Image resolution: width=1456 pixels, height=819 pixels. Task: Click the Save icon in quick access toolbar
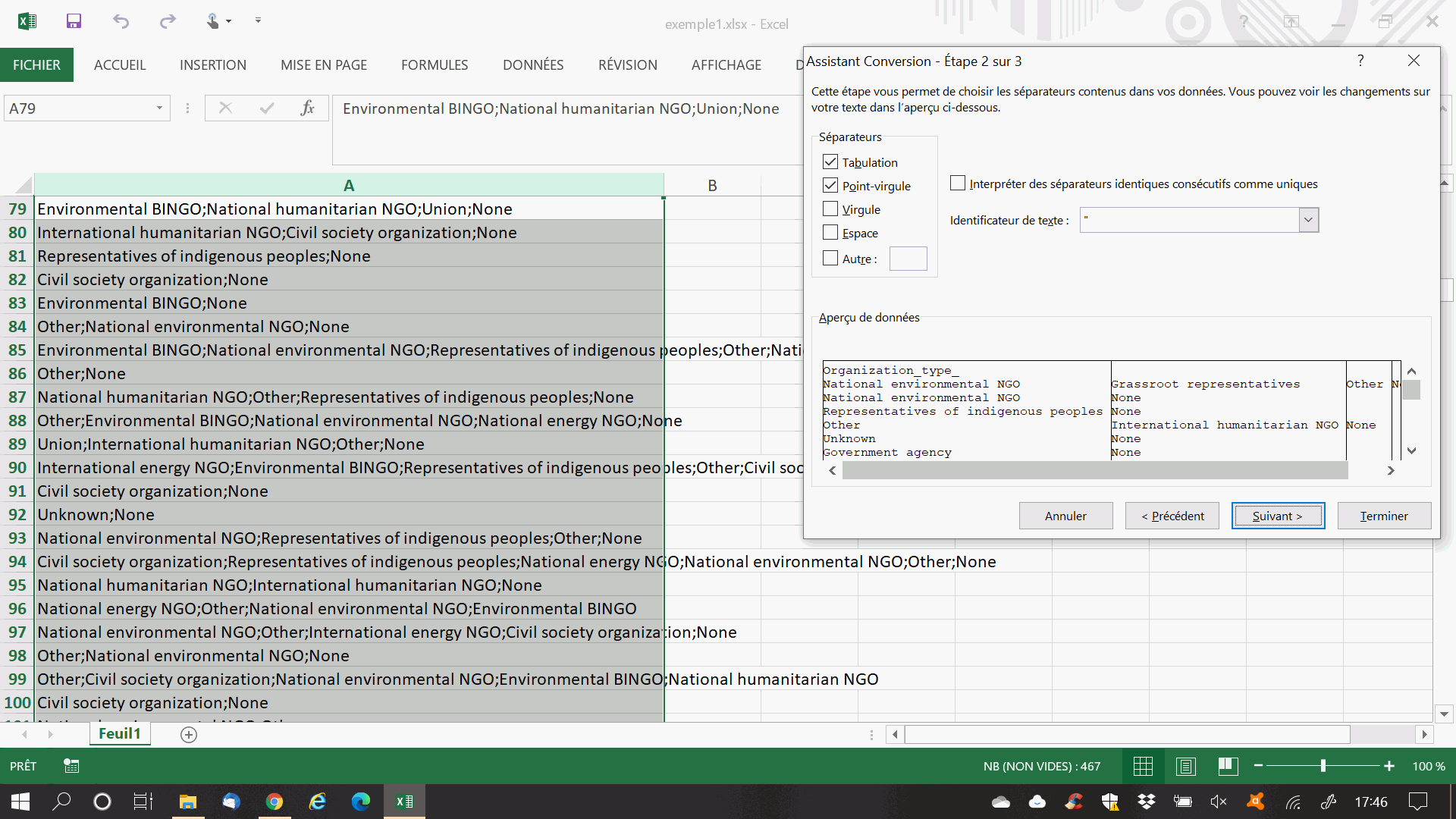click(x=74, y=21)
